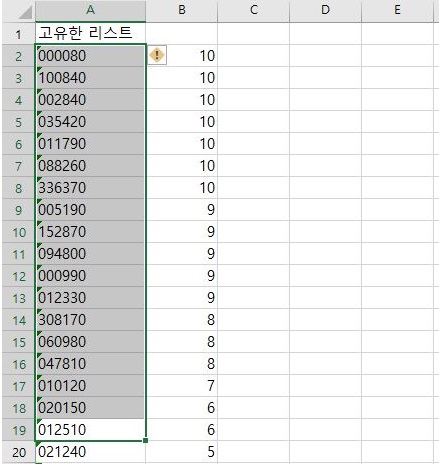Select cell containing 088260

90,166
